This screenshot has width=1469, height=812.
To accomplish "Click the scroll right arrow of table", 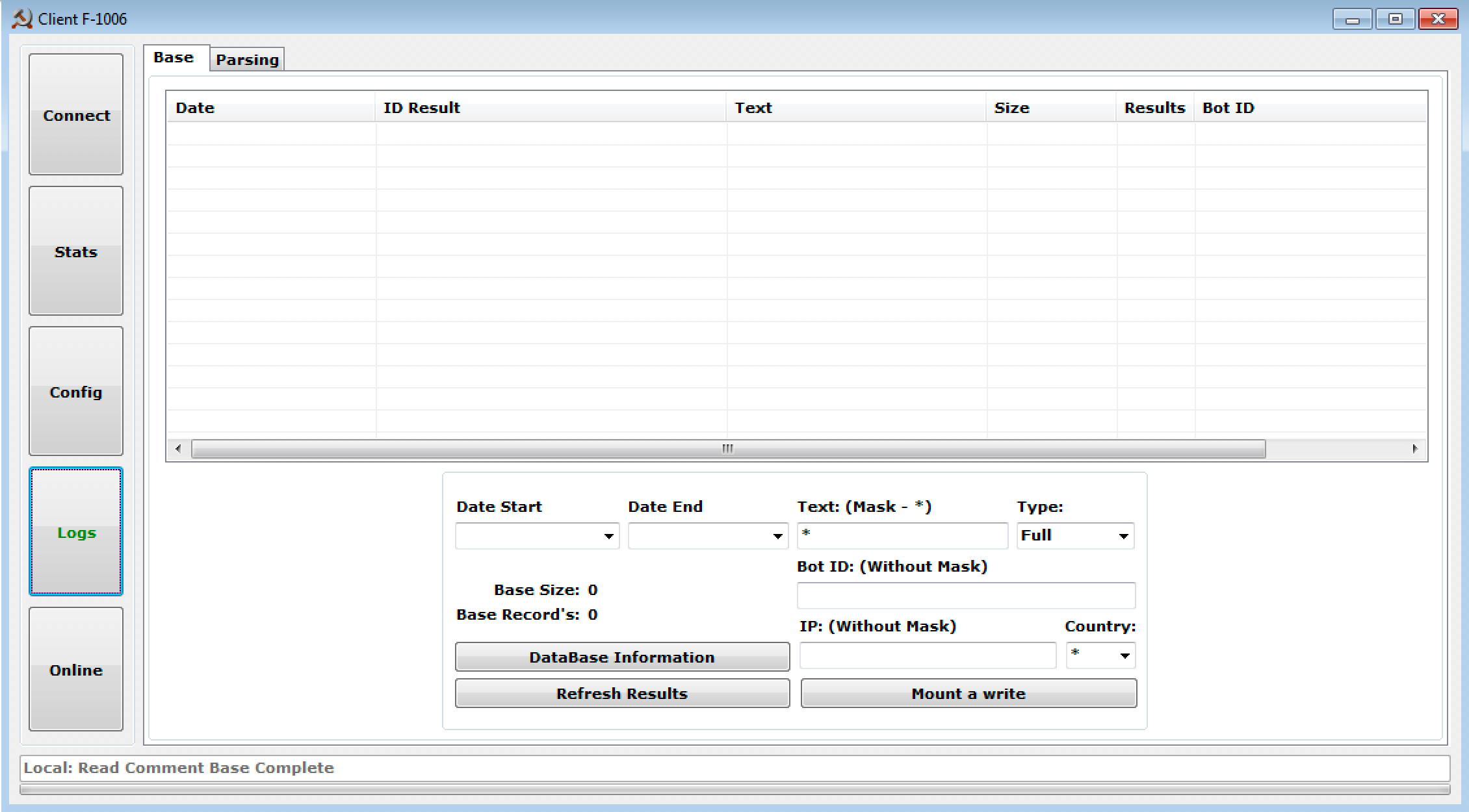I will 1415,449.
